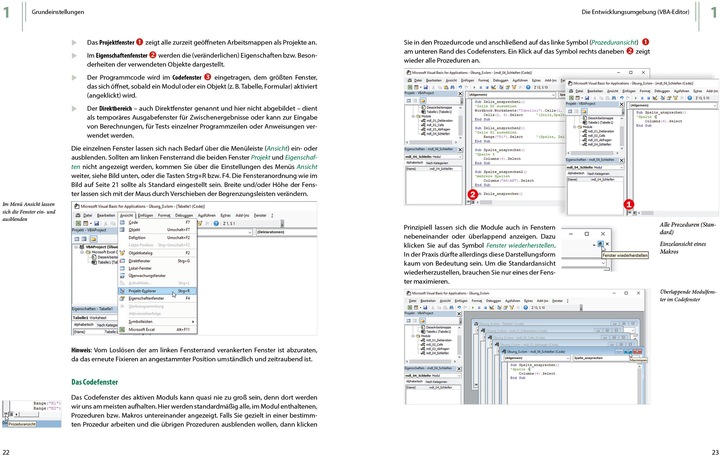Click close X beside Fenster wiederherstellen icon
The height and width of the screenshot is (456, 720).
coord(608,244)
